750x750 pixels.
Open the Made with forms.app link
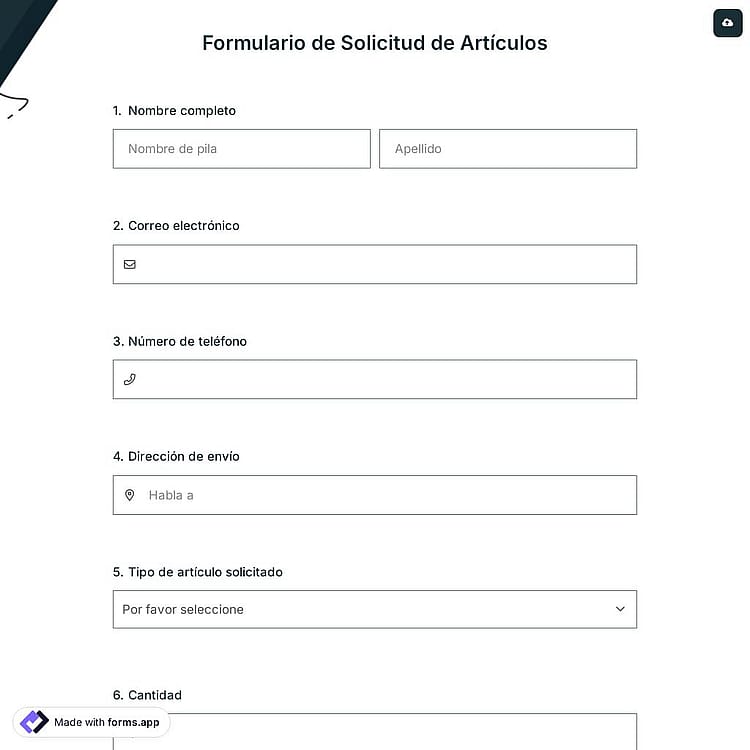tap(91, 722)
